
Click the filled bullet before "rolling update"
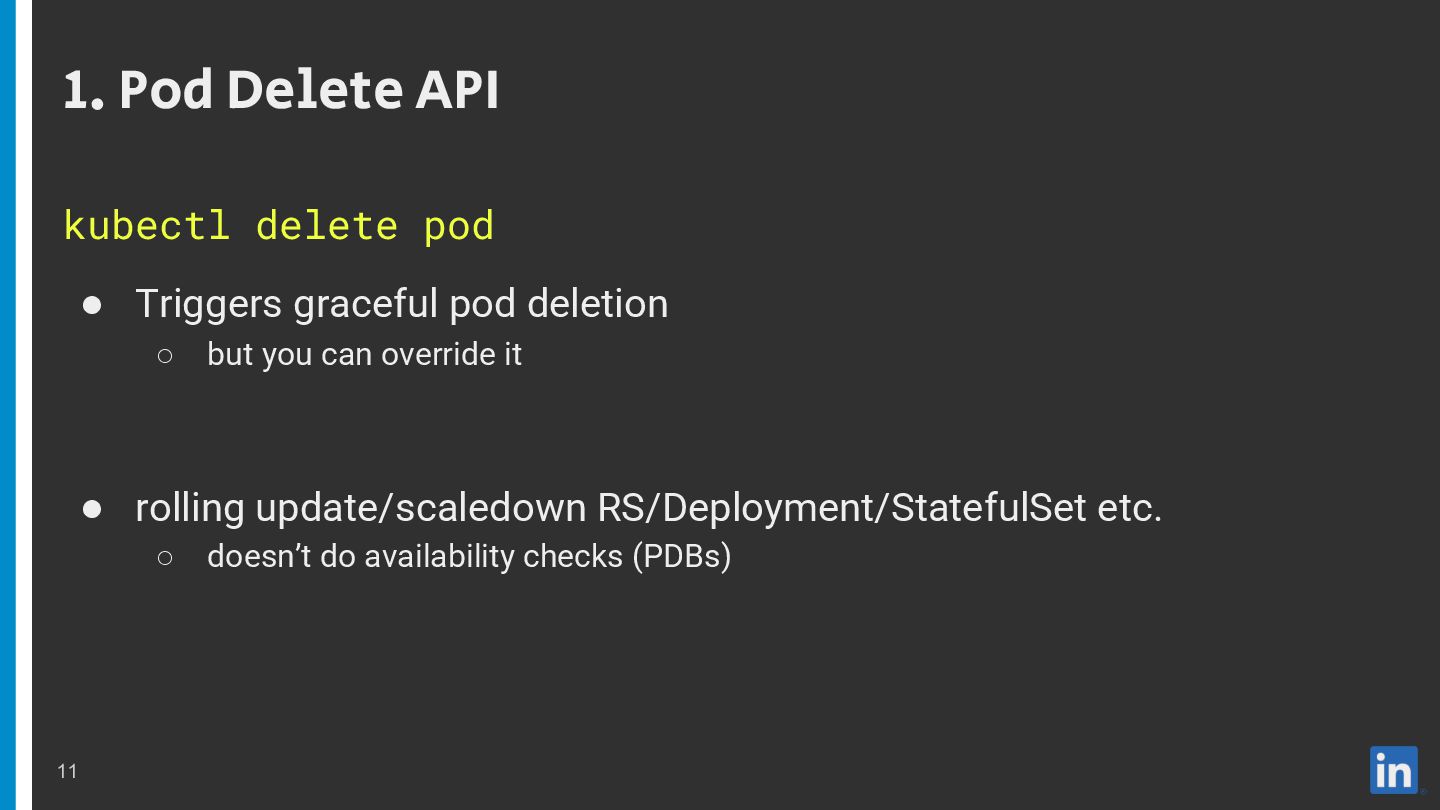click(92, 508)
